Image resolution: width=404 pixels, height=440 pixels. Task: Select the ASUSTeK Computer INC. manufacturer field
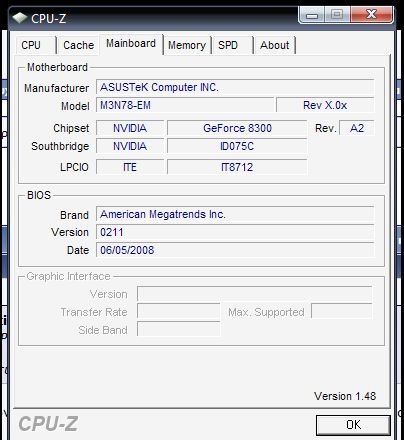tap(235, 87)
